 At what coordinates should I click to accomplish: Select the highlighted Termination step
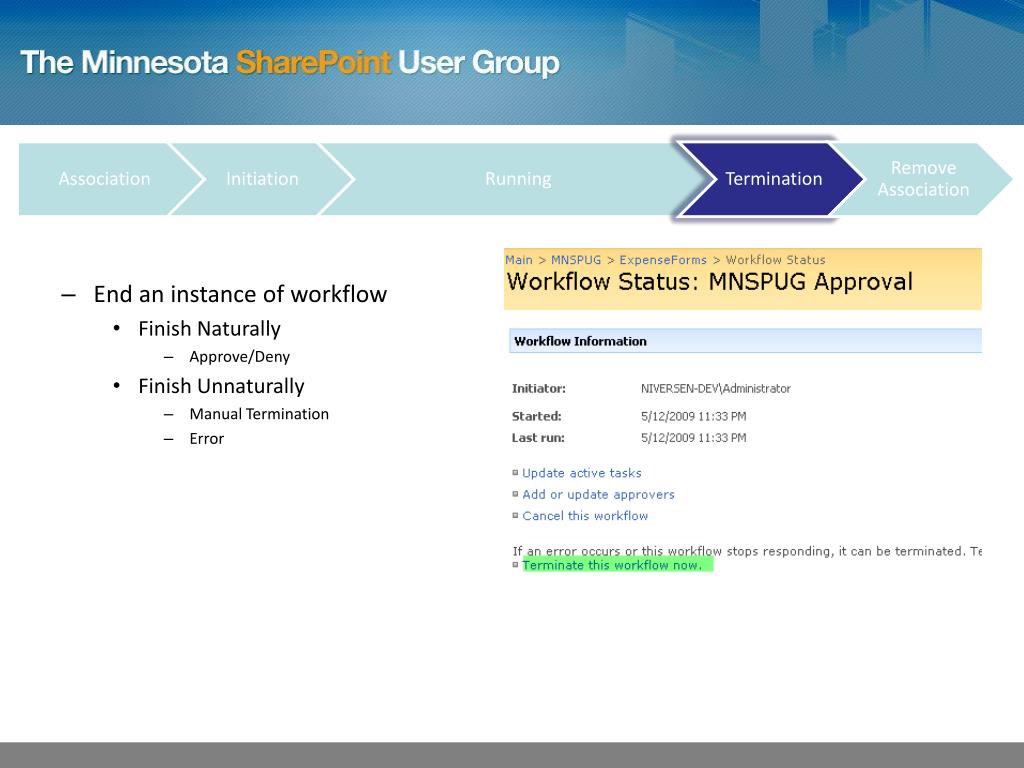coord(773,179)
